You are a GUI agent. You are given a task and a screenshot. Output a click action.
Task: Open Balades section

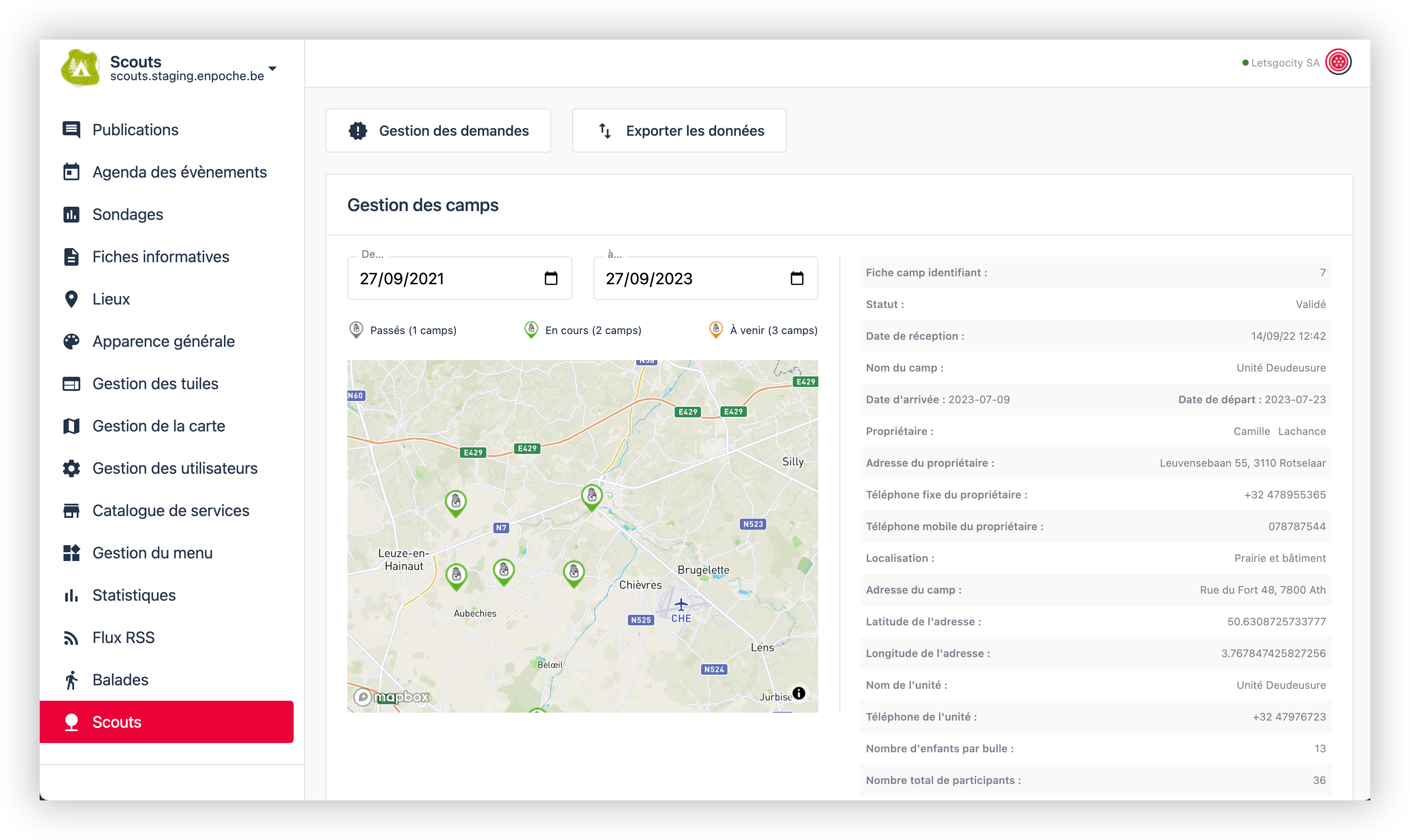coord(120,680)
